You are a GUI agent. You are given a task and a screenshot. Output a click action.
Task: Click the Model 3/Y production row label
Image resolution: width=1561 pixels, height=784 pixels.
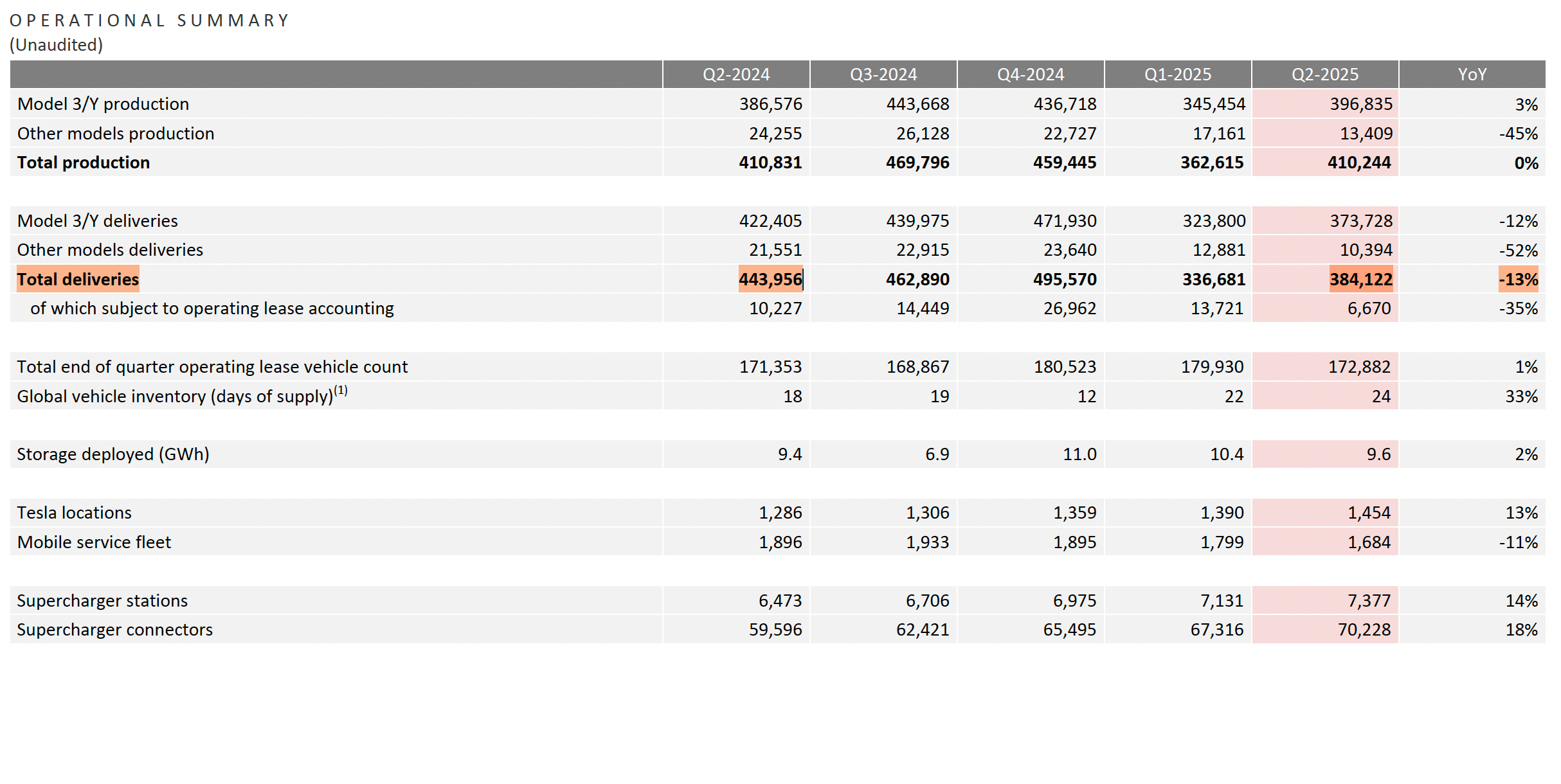click(103, 104)
